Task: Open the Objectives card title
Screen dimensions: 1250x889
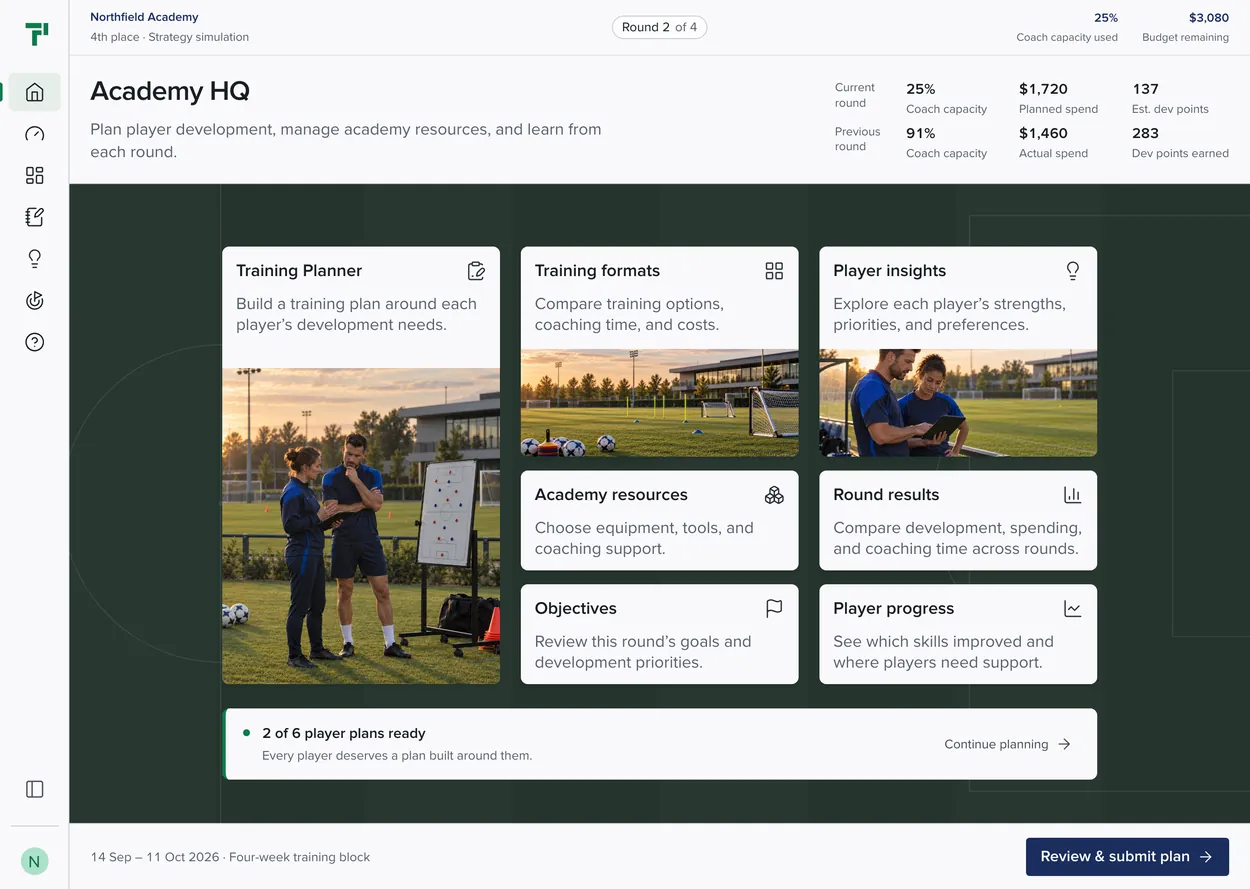Action: tap(576, 608)
